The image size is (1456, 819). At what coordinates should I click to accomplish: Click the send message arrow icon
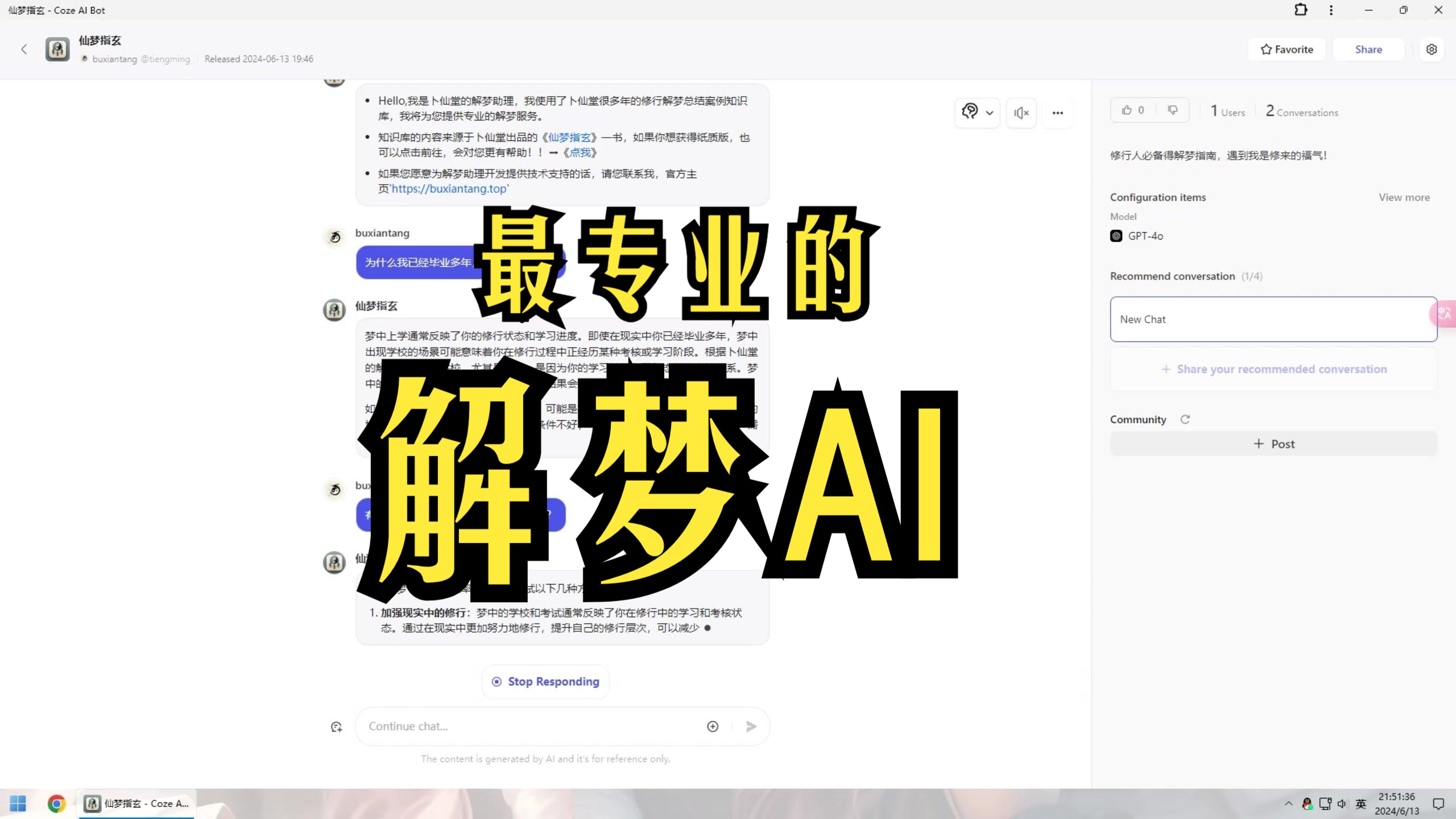[x=751, y=726]
